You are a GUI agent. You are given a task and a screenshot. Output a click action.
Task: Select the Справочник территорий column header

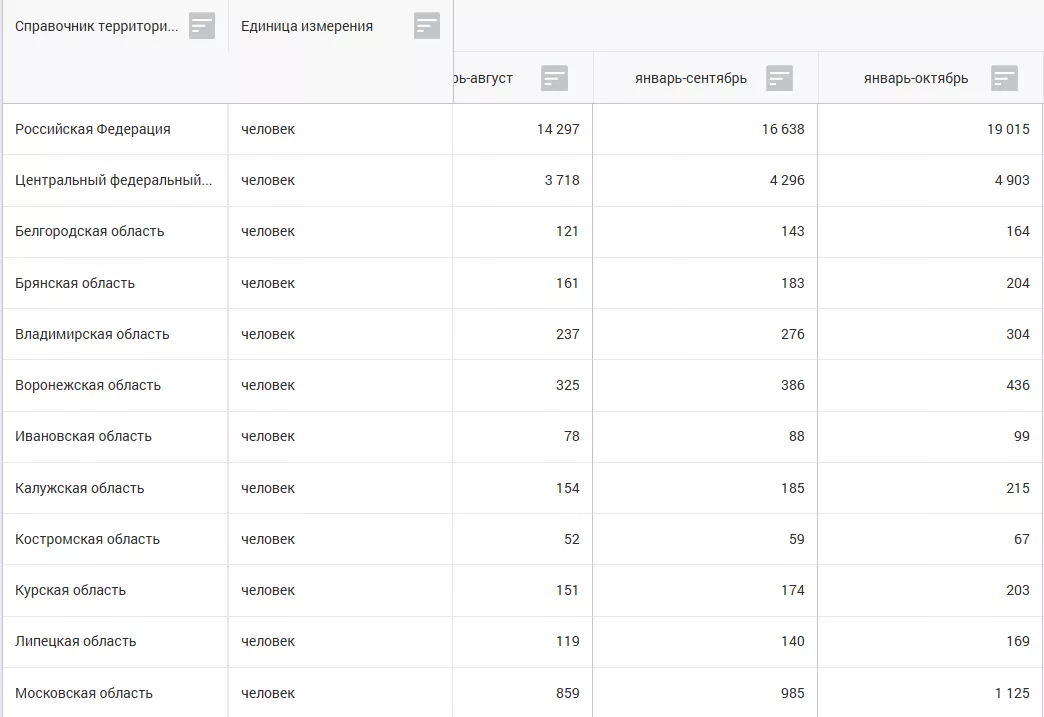97,27
